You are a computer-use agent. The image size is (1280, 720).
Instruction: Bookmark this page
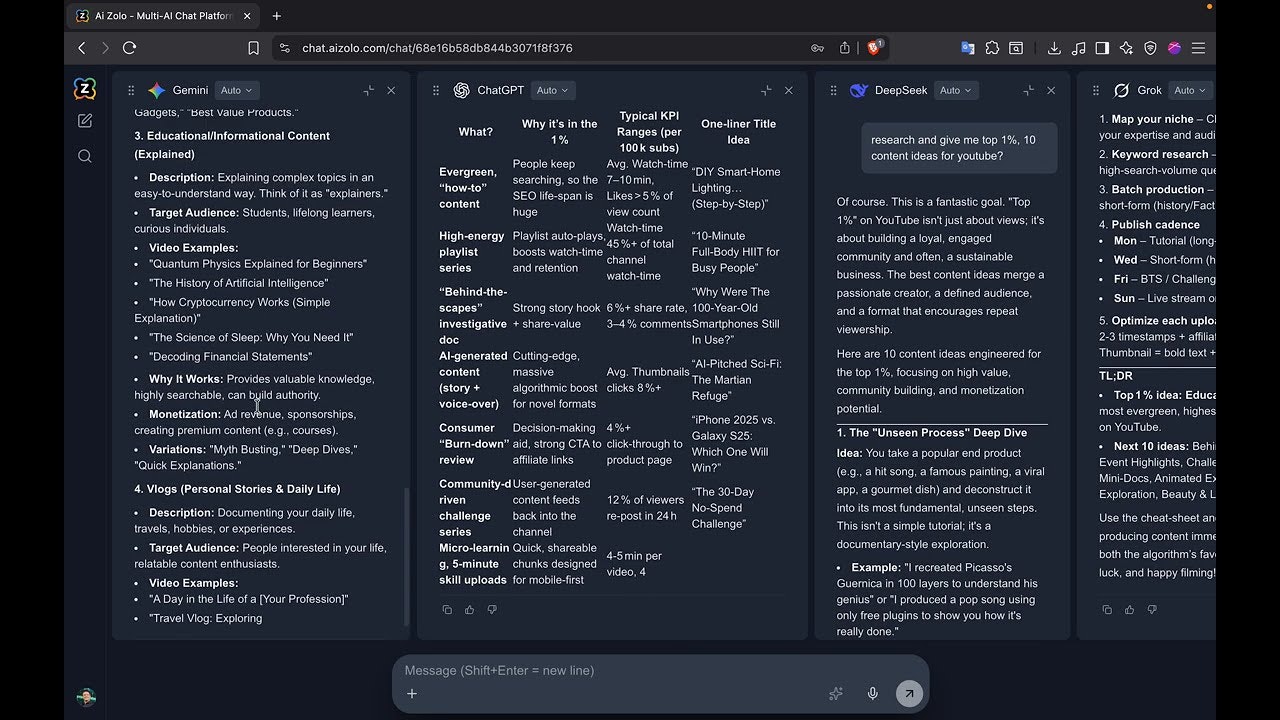point(254,48)
